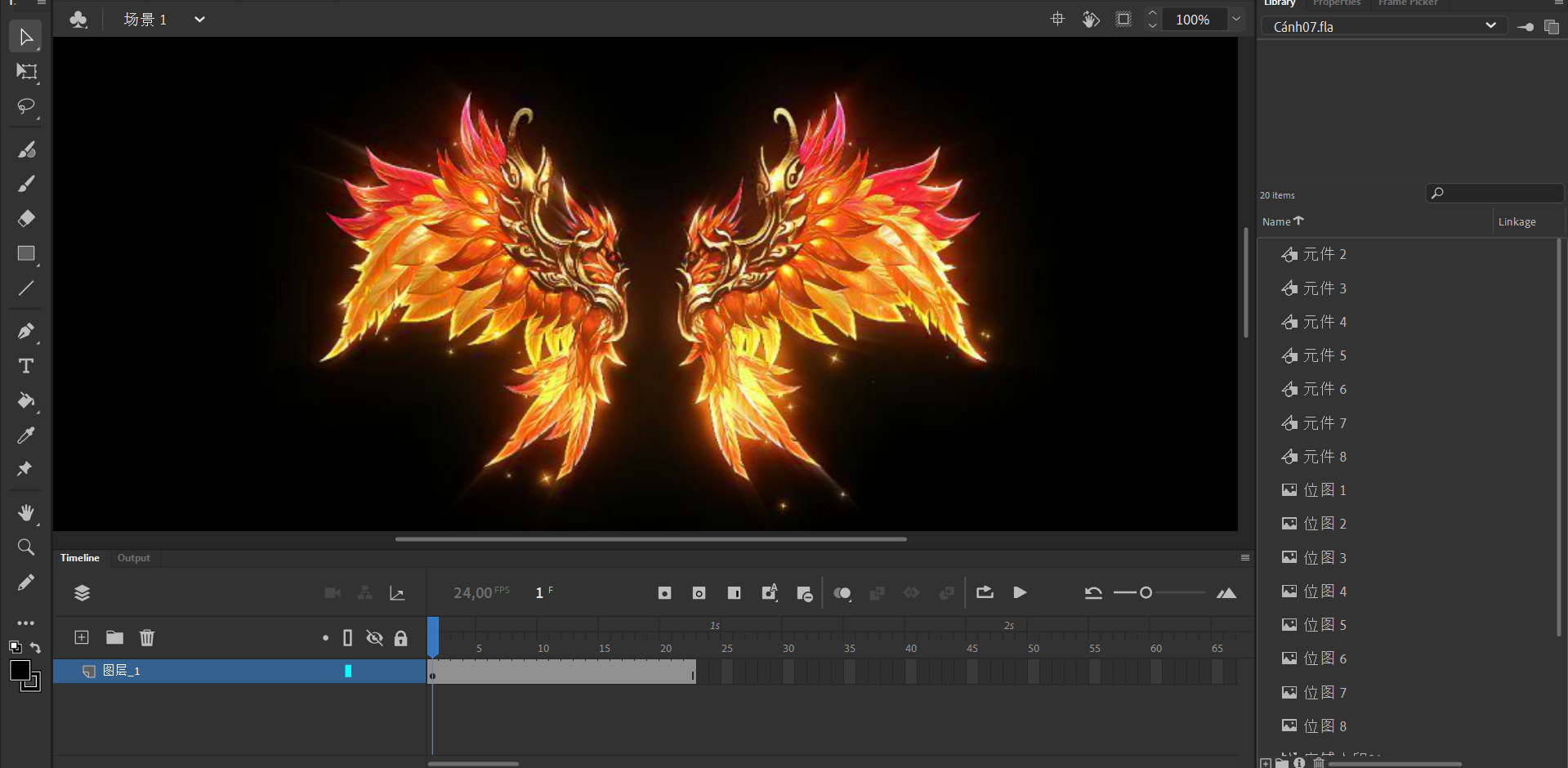Expand the stage zoom percentage dropdown
Screen dimensions: 1568x768
(1236, 20)
